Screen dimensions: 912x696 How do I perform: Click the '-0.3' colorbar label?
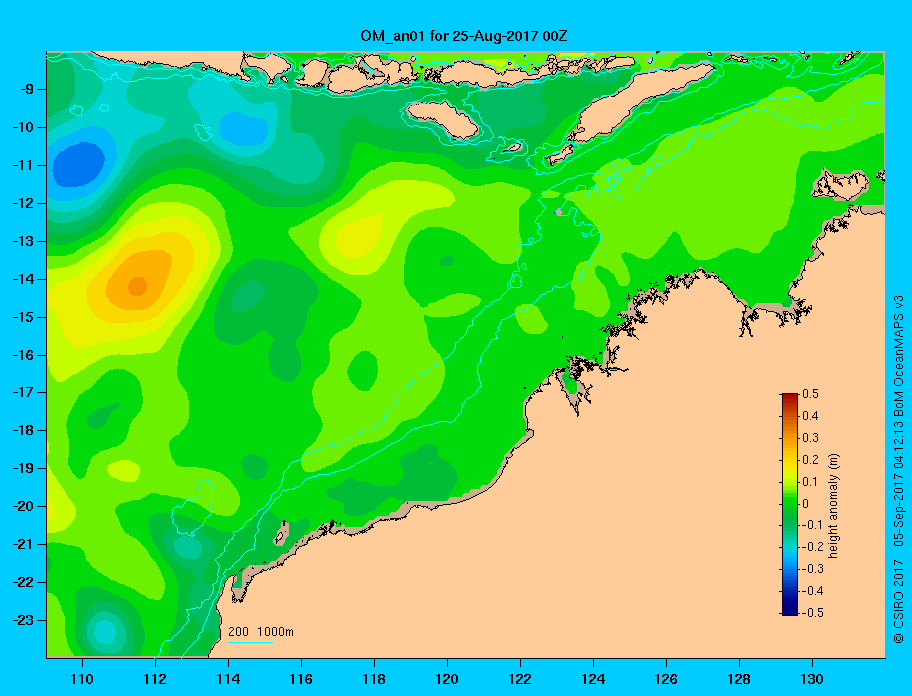813,569
